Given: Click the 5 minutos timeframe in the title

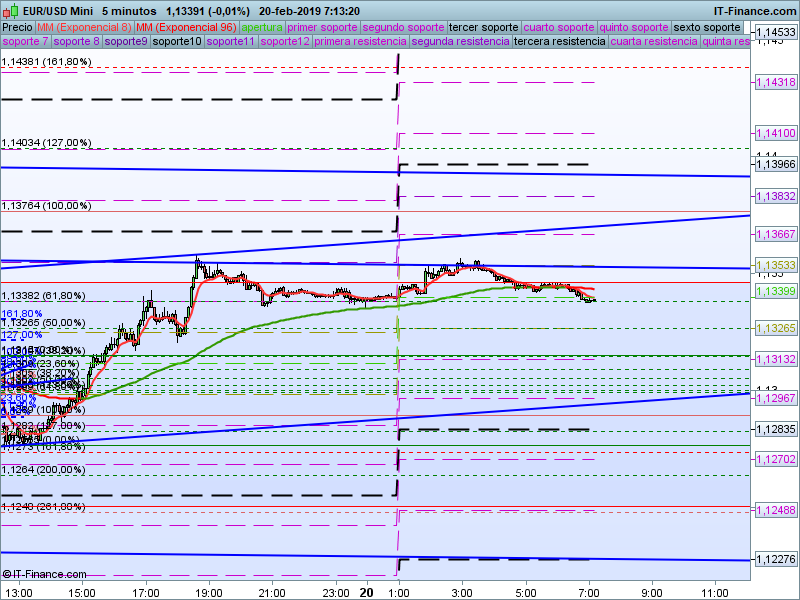Looking at the screenshot, I should tap(130, 11).
